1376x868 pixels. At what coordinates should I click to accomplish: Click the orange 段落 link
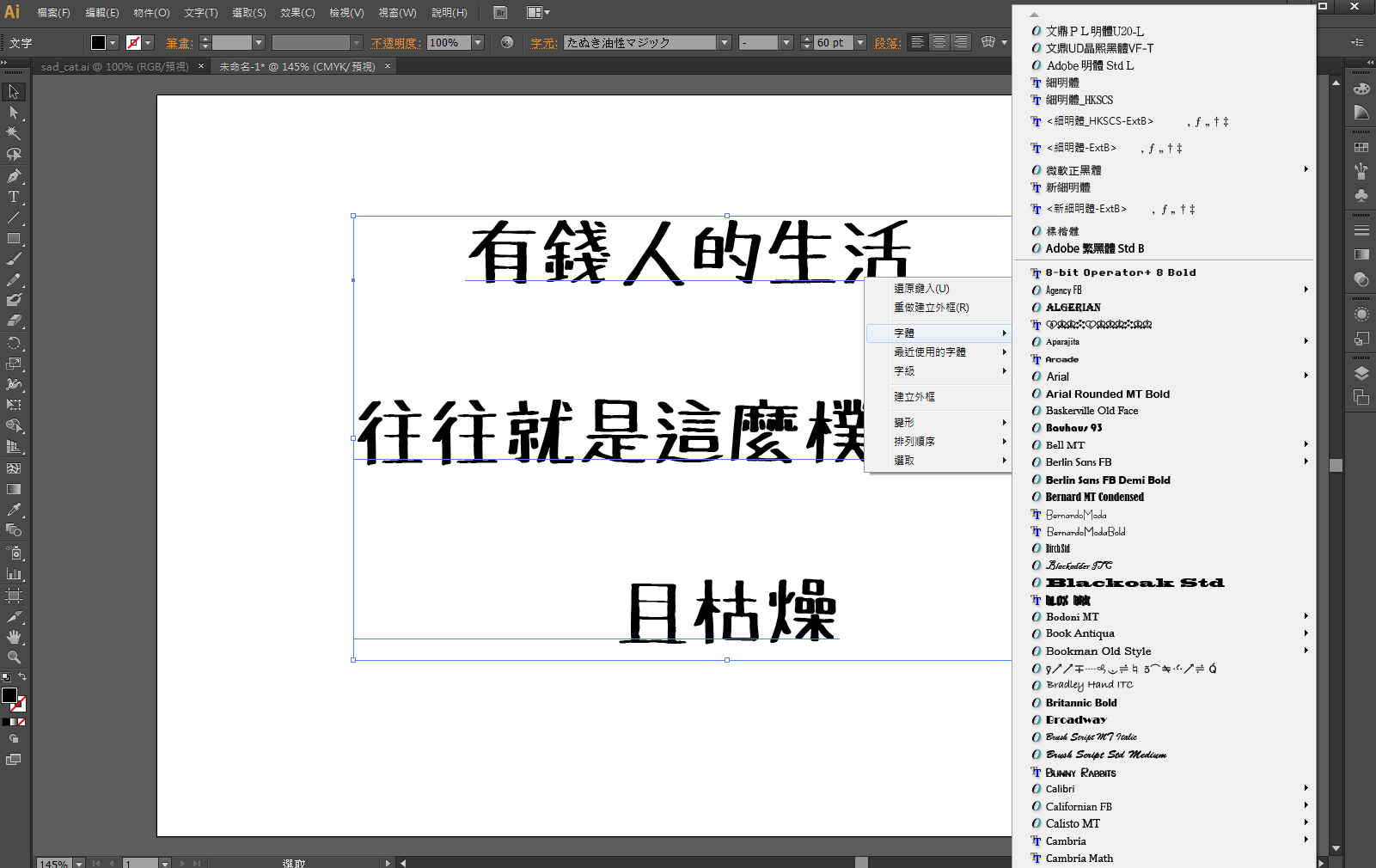(887, 43)
